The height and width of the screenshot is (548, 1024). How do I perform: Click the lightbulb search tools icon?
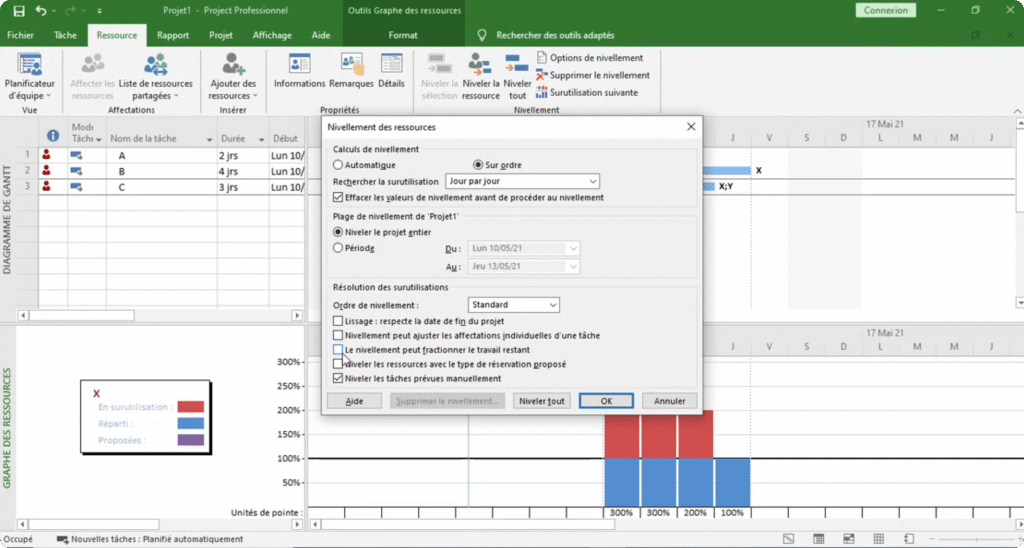click(482, 35)
